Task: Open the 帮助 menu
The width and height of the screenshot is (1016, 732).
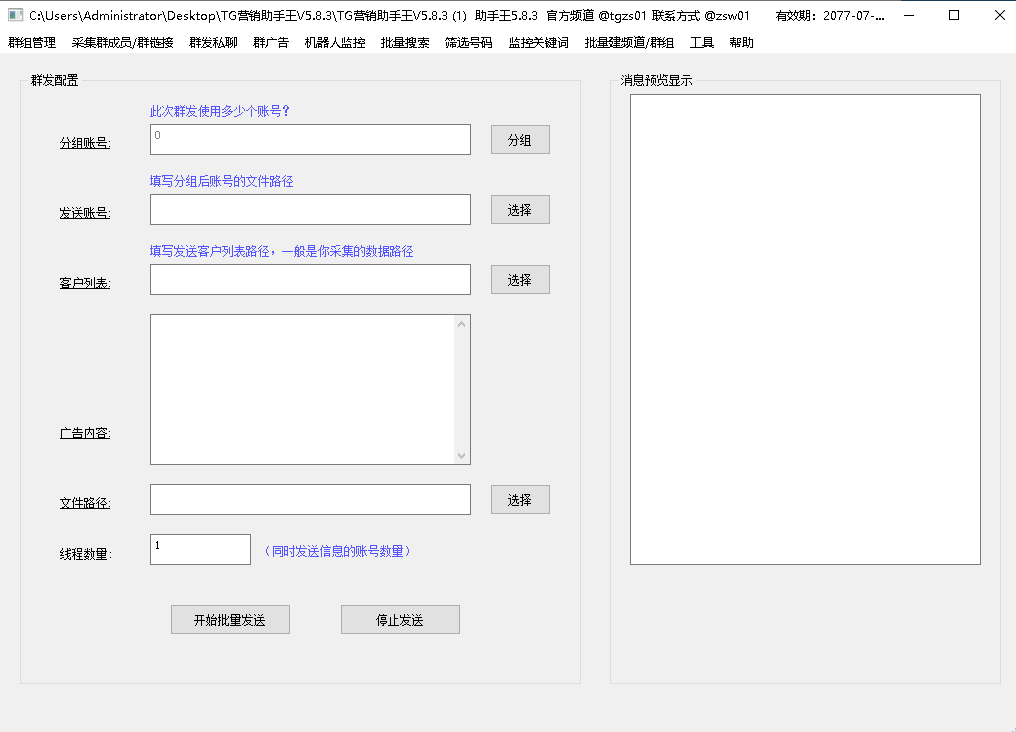Action: 741,43
